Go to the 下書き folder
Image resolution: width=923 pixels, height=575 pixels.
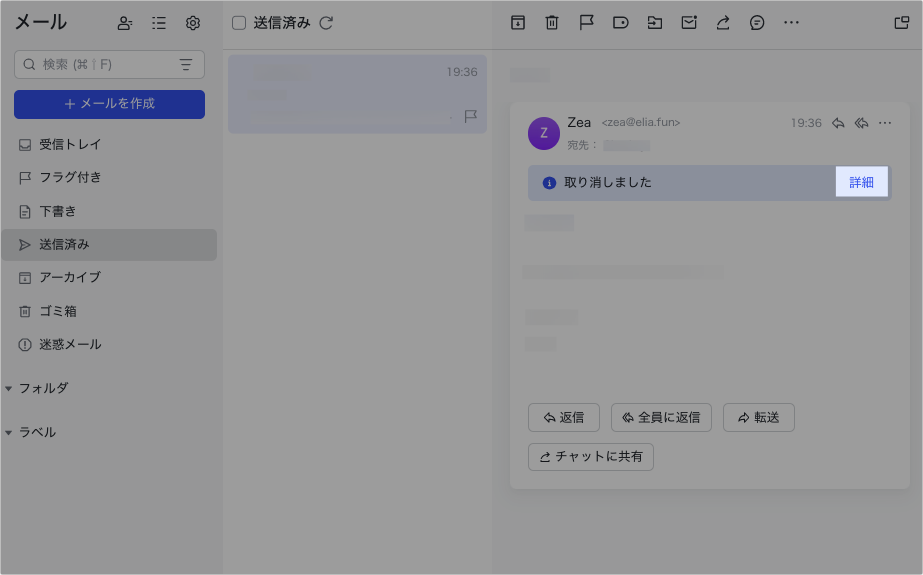58,211
